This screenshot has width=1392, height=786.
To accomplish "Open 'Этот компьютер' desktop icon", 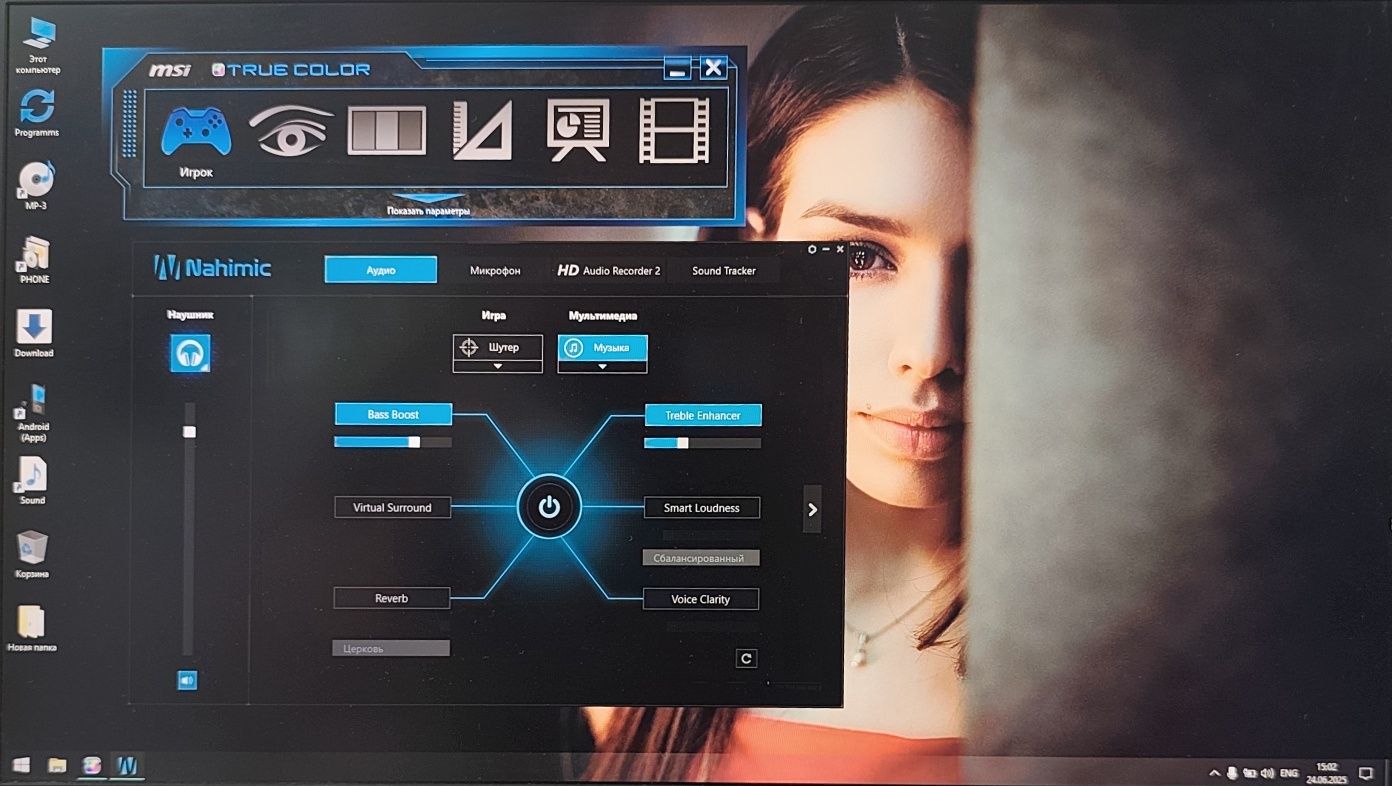I will pos(38,46).
